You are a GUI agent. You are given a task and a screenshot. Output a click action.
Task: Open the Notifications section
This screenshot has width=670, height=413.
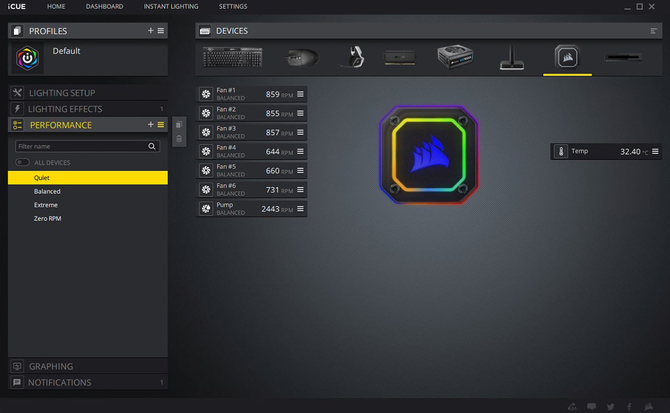tap(88, 382)
